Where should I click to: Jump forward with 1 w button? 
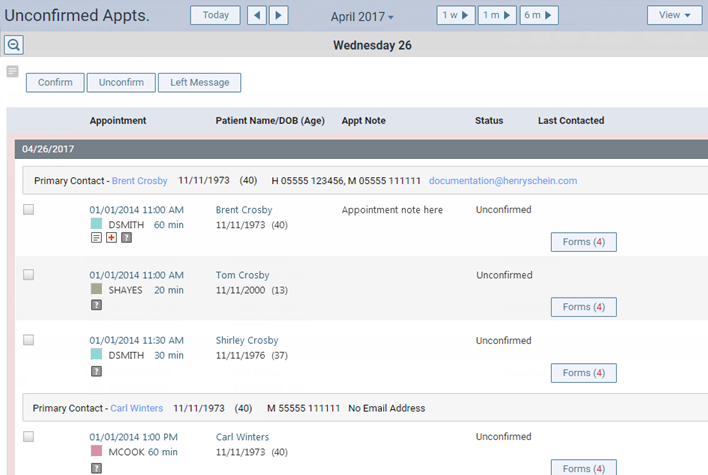(456, 15)
